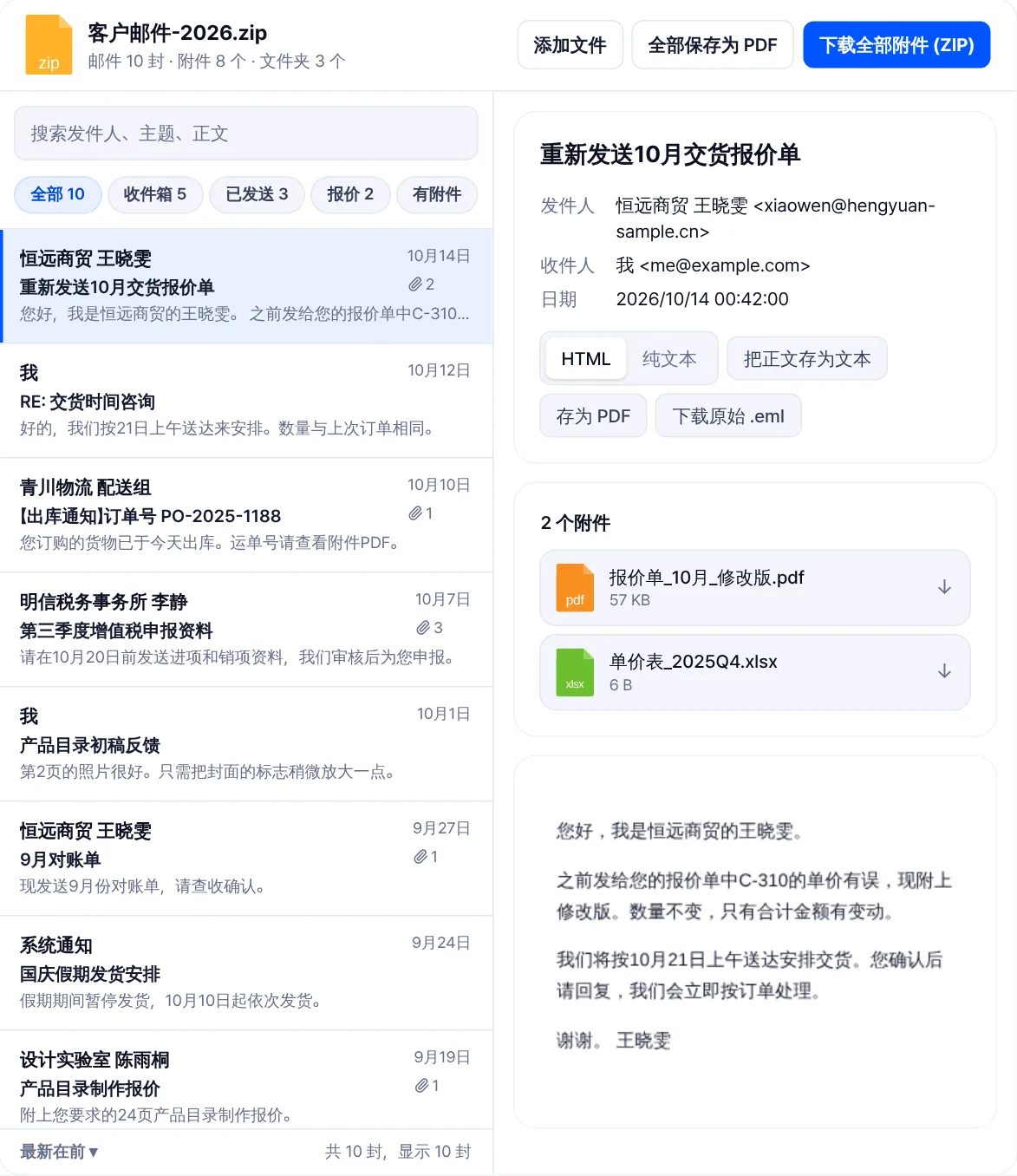This screenshot has width=1017, height=1176.
Task: Click the title 客户邮件-2026.zip
Action: tap(178, 33)
